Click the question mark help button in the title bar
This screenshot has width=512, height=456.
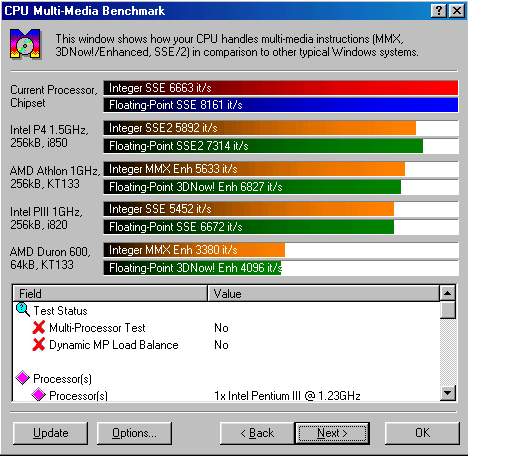[439, 11]
